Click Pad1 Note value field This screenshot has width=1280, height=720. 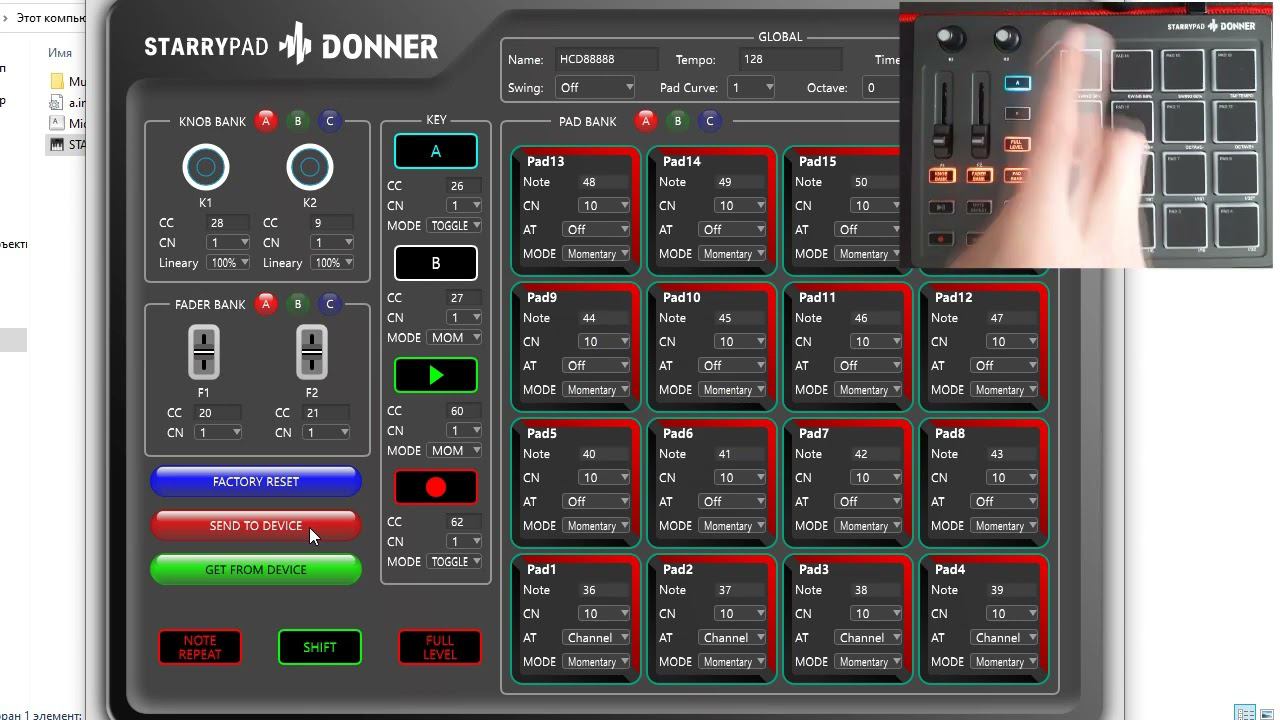604,590
